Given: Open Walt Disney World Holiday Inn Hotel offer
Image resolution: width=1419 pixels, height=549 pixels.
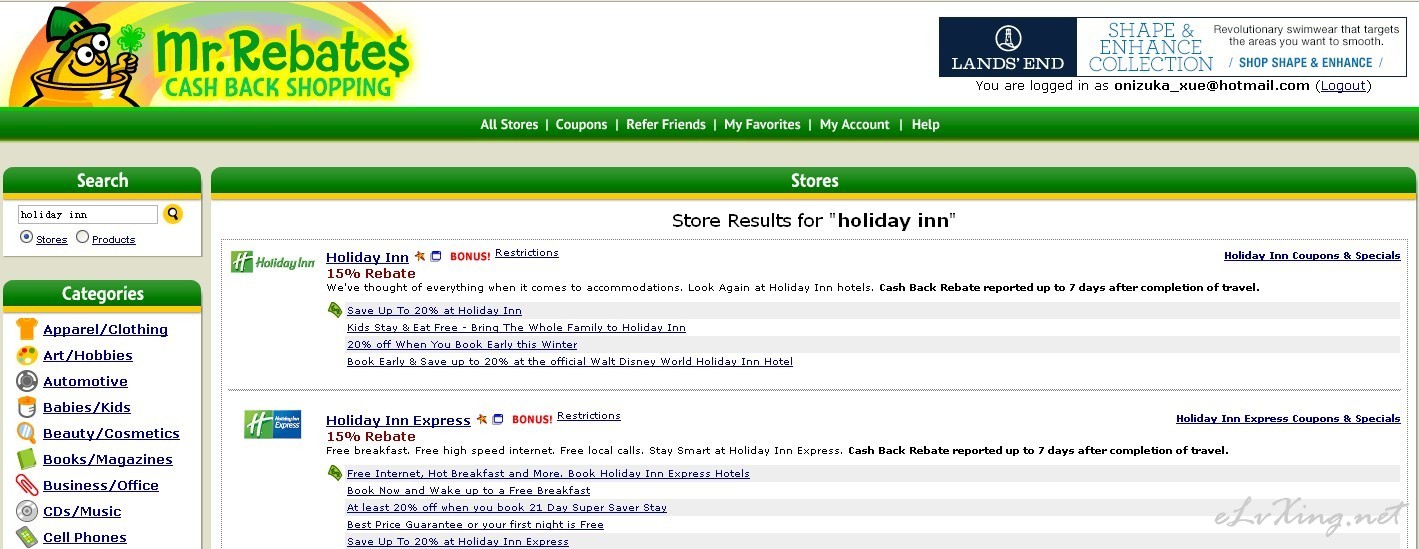Looking at the screenshot, I should (570, 362).
